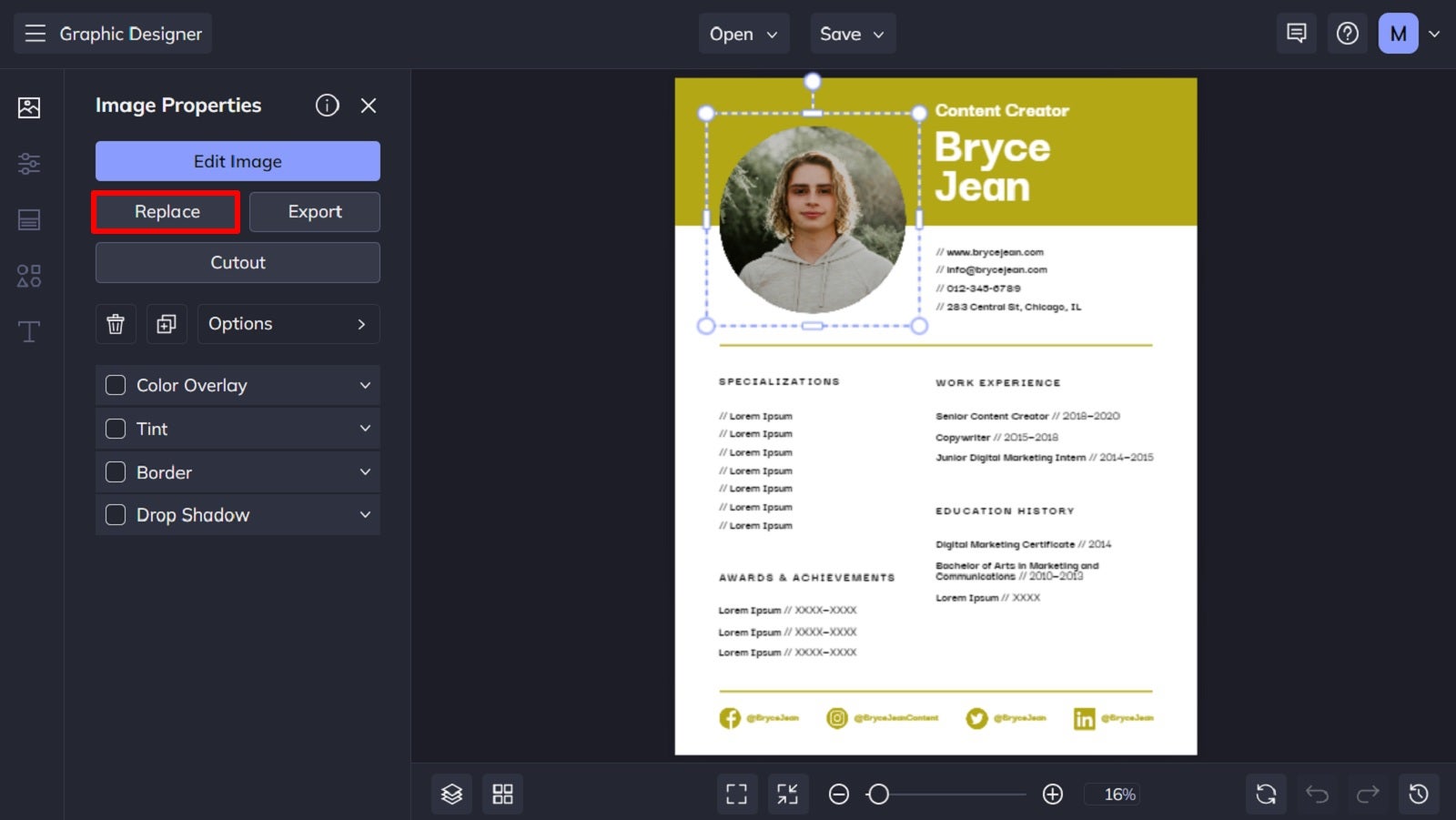Open the Adjustments panel in the sidebar
The height and width of the screenshot is (820, 1456).
(28, 164)
